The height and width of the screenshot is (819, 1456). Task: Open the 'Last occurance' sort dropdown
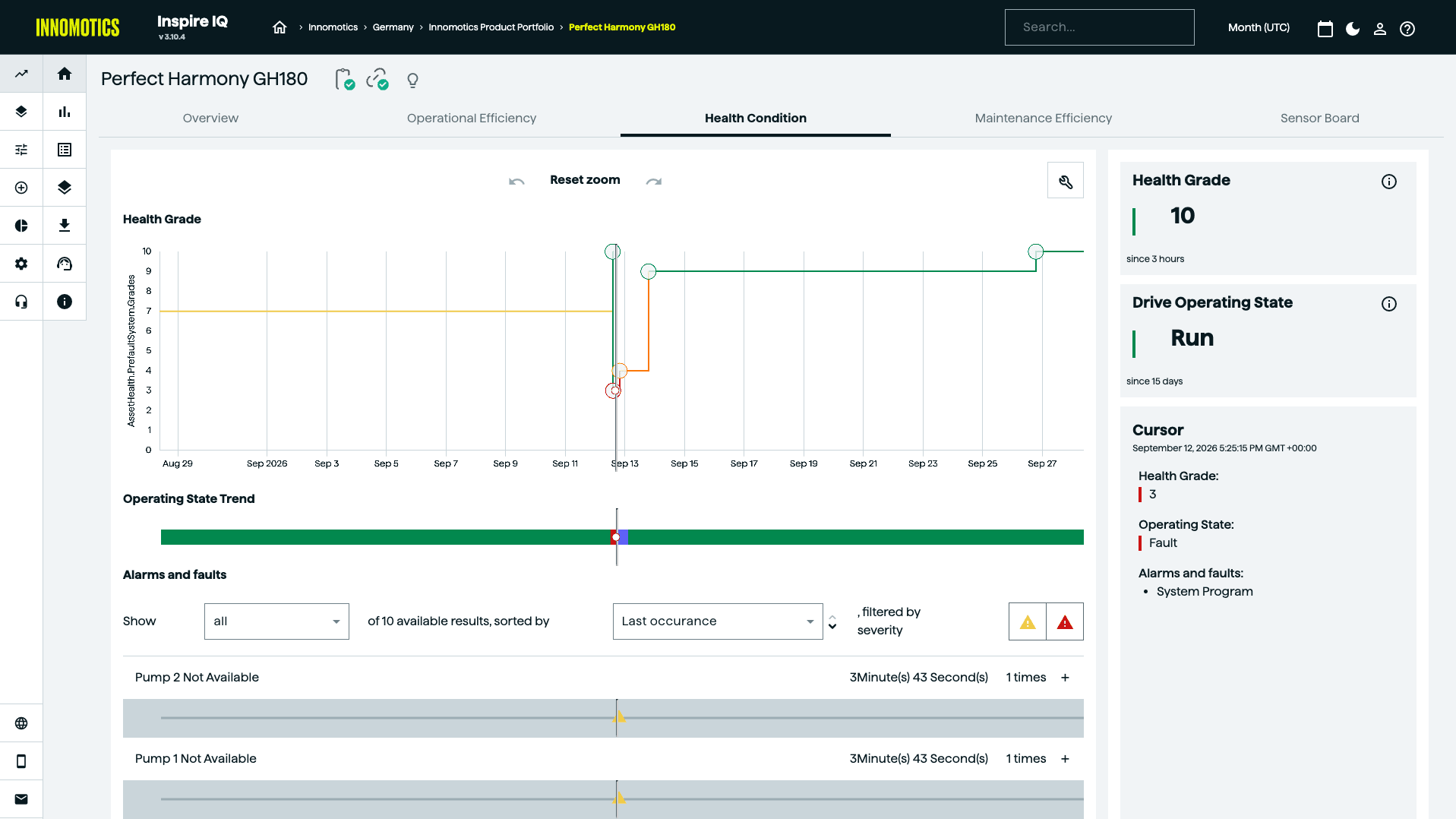pyautogui.click(x=718, y=621)
